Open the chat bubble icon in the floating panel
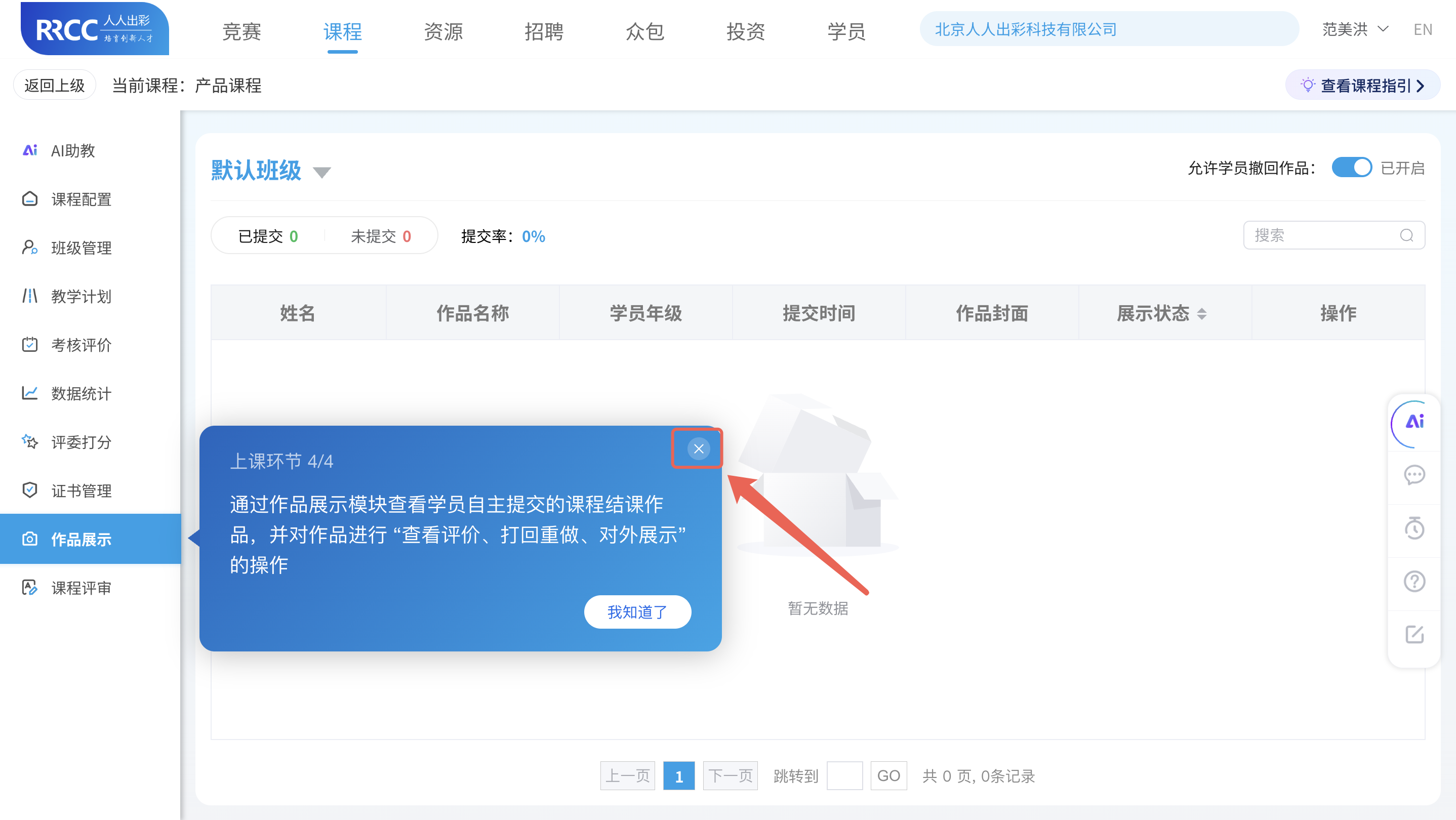 (1414, 476)
